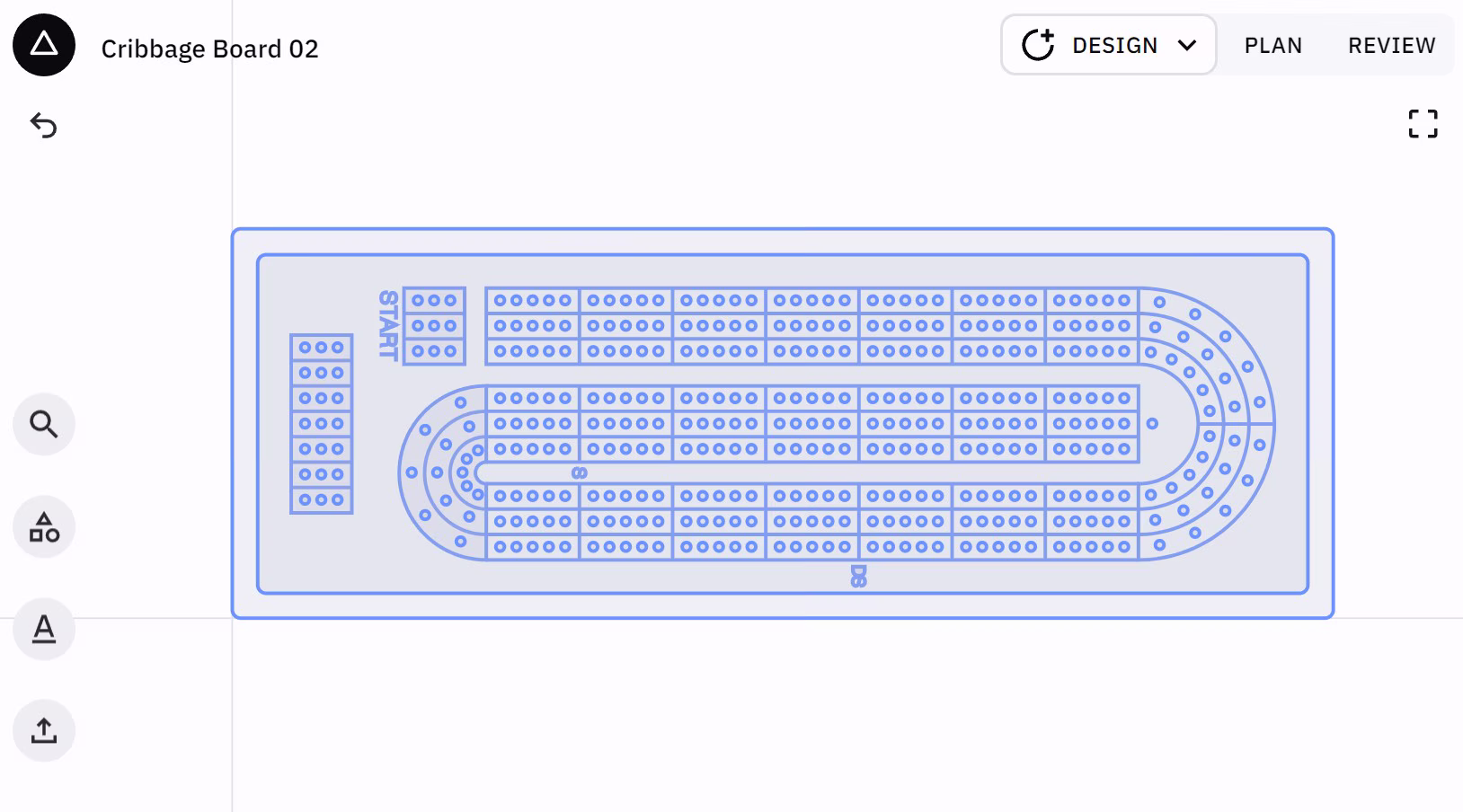Select the tall vertical peg-hole block
Screen dimensions: 1463x812
[x=321, y=423]
